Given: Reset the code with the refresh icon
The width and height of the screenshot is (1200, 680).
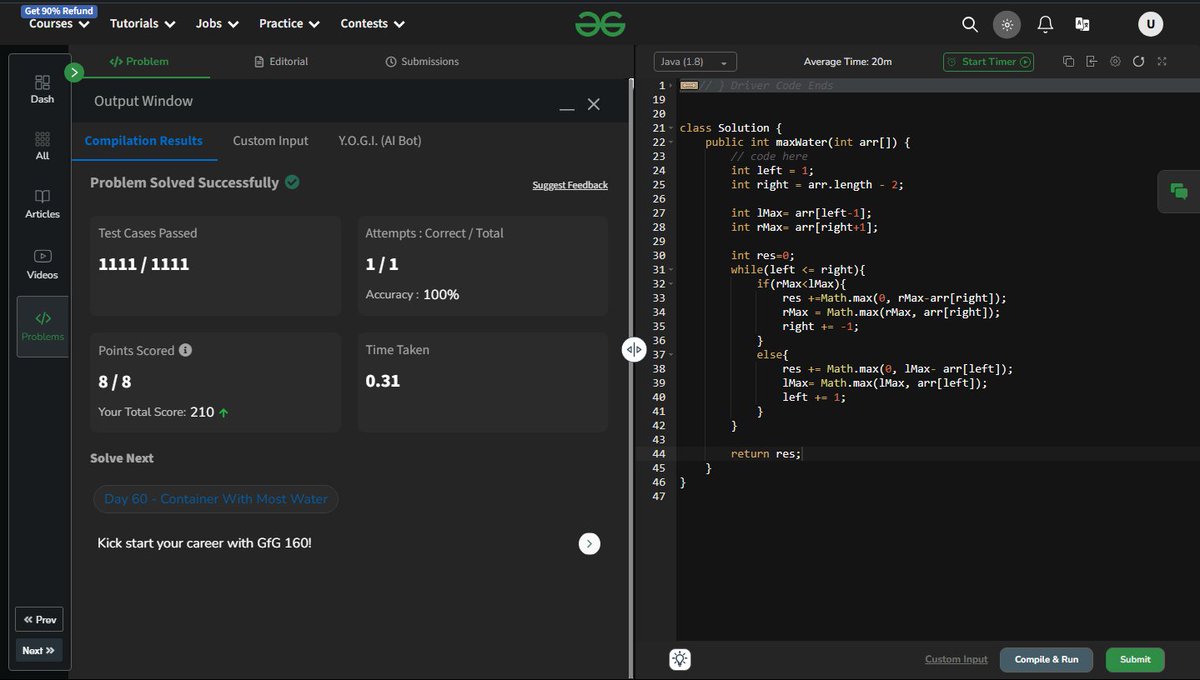Looking at the screenshot, I should tap(1138, 62).
